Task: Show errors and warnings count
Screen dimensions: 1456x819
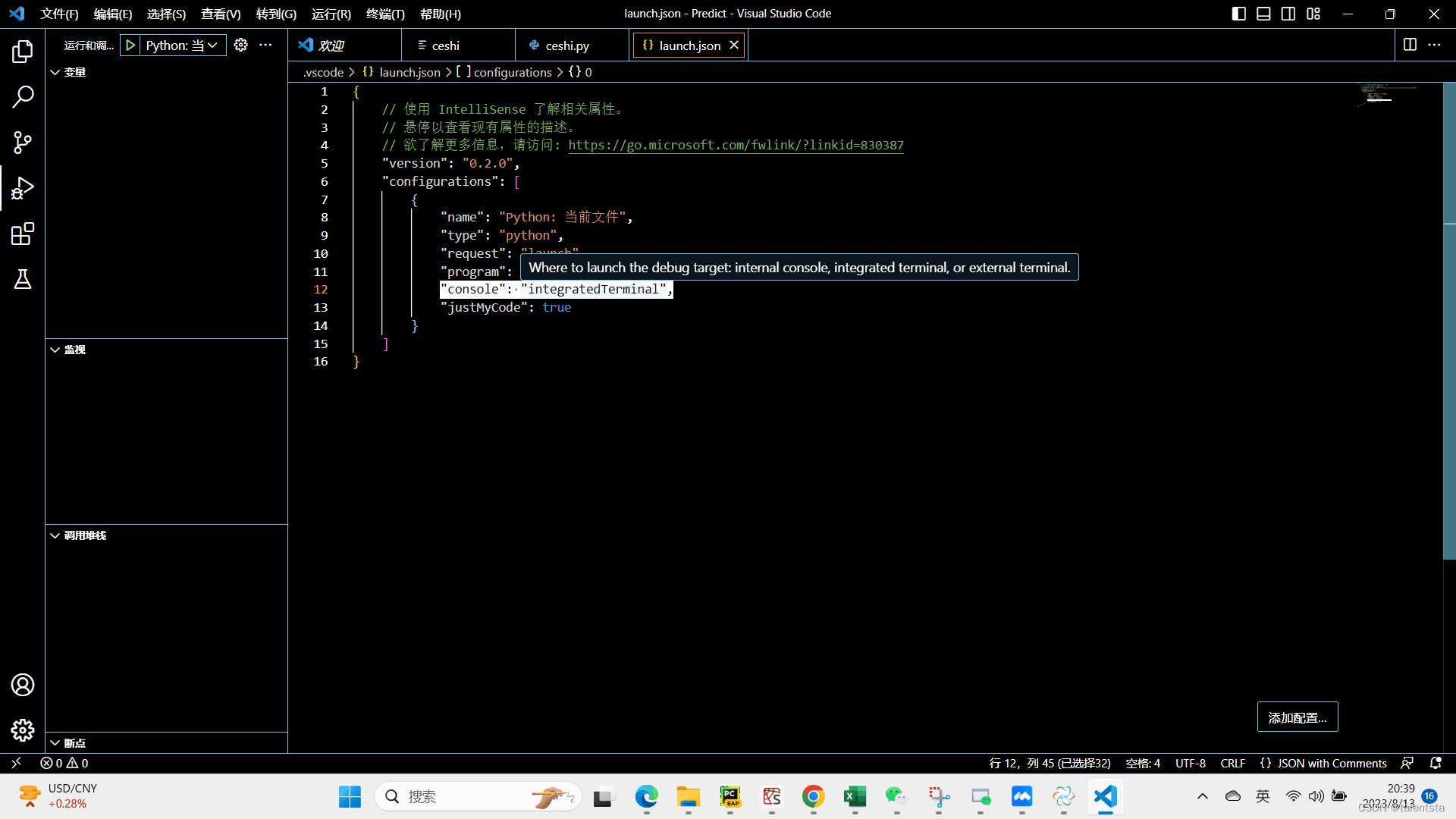Action: point(64,763)
